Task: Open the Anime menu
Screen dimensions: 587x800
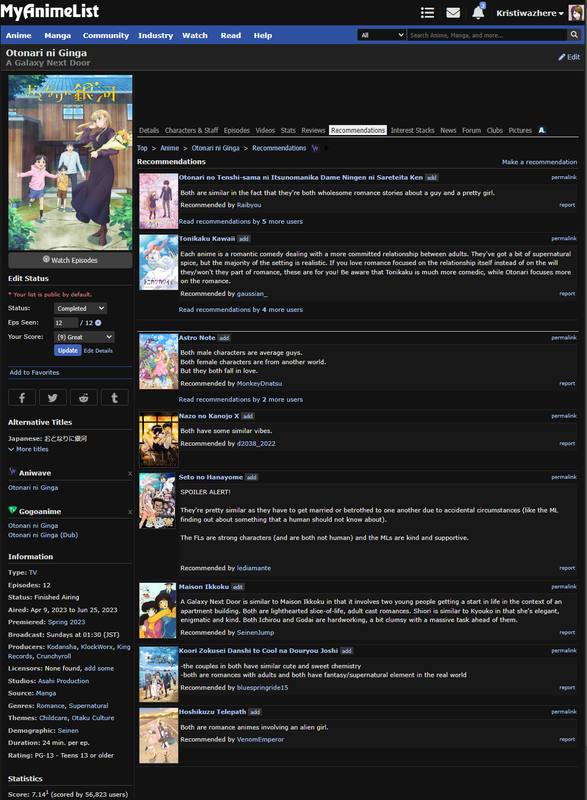Action: pos(18,35)
